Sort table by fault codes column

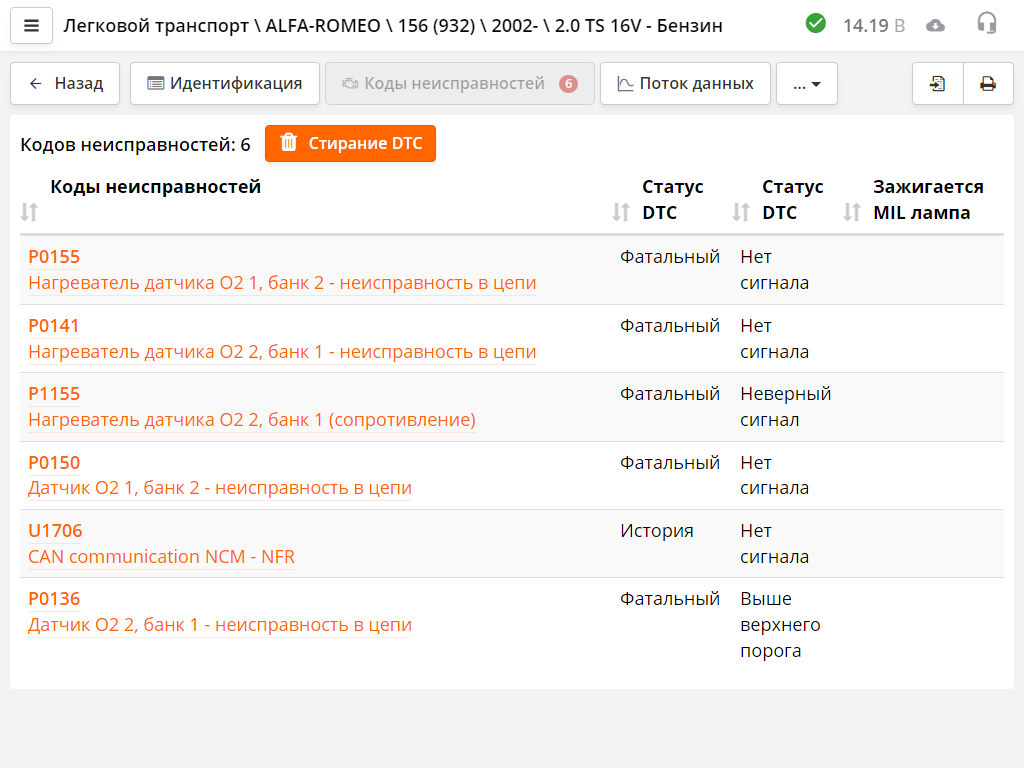[29, 212]
